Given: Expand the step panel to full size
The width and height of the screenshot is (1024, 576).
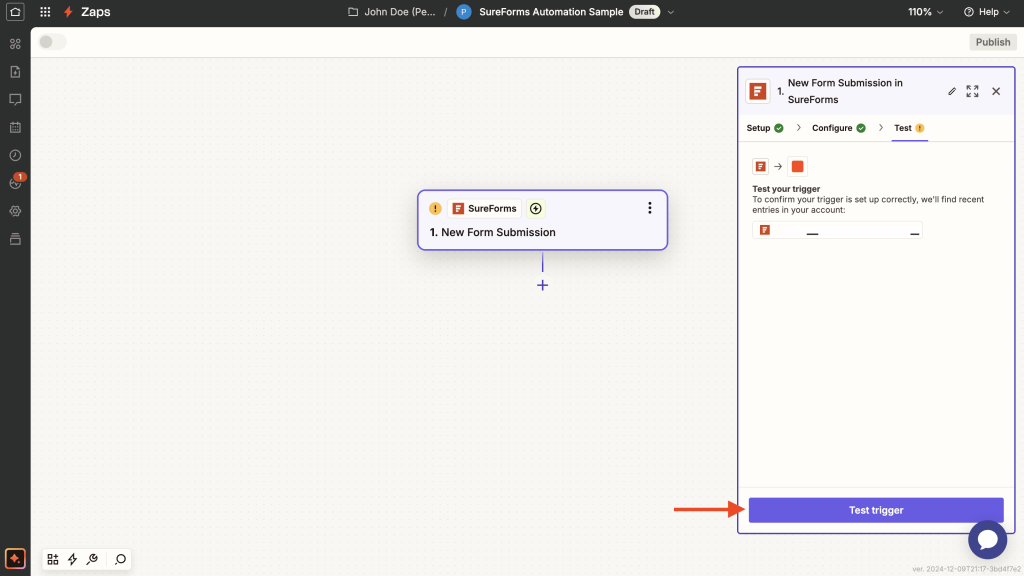Looking at the screenshot, I should coord(973,91).
